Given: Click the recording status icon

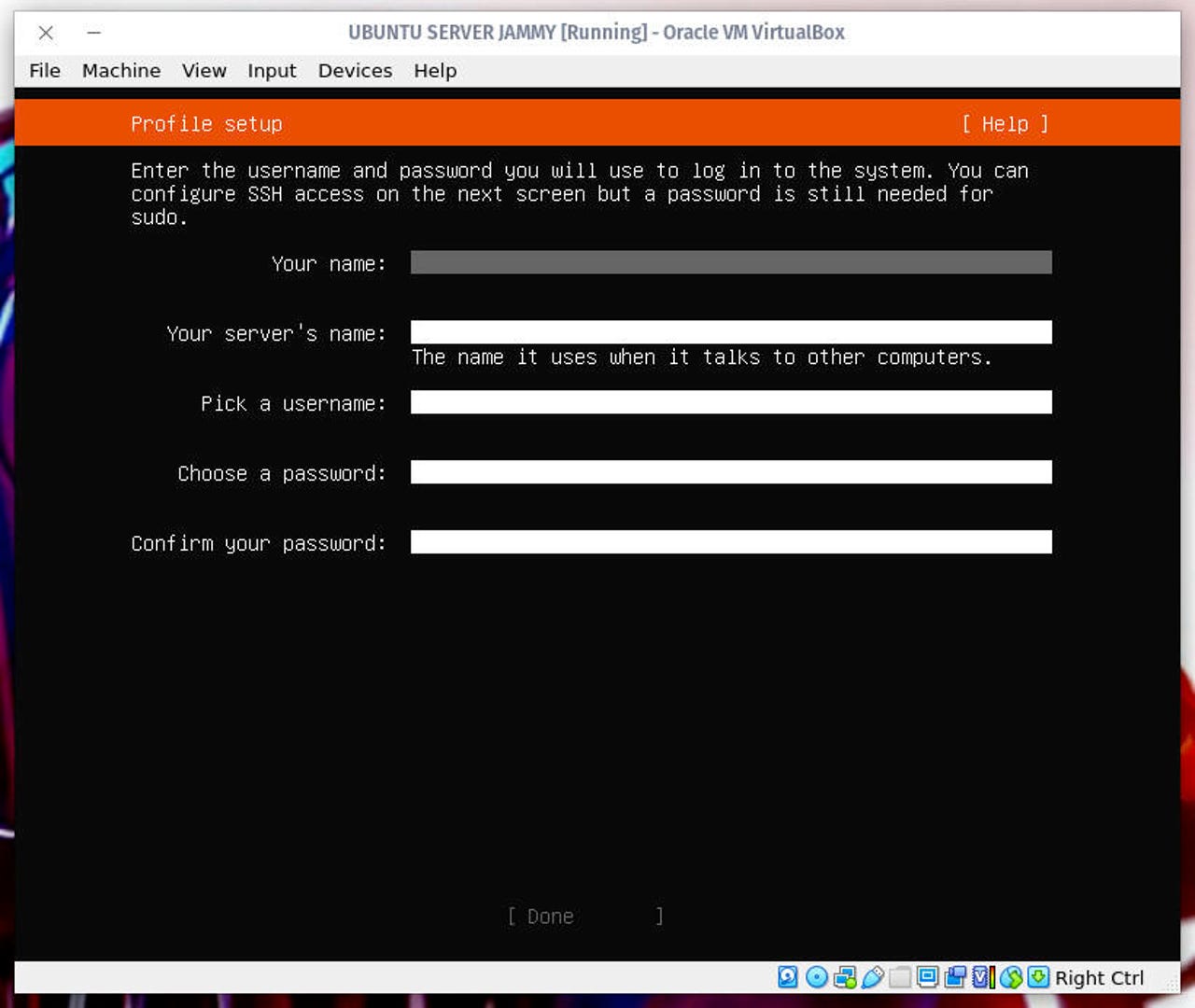Looking at the screenshot, I should [x=956, y=977].
